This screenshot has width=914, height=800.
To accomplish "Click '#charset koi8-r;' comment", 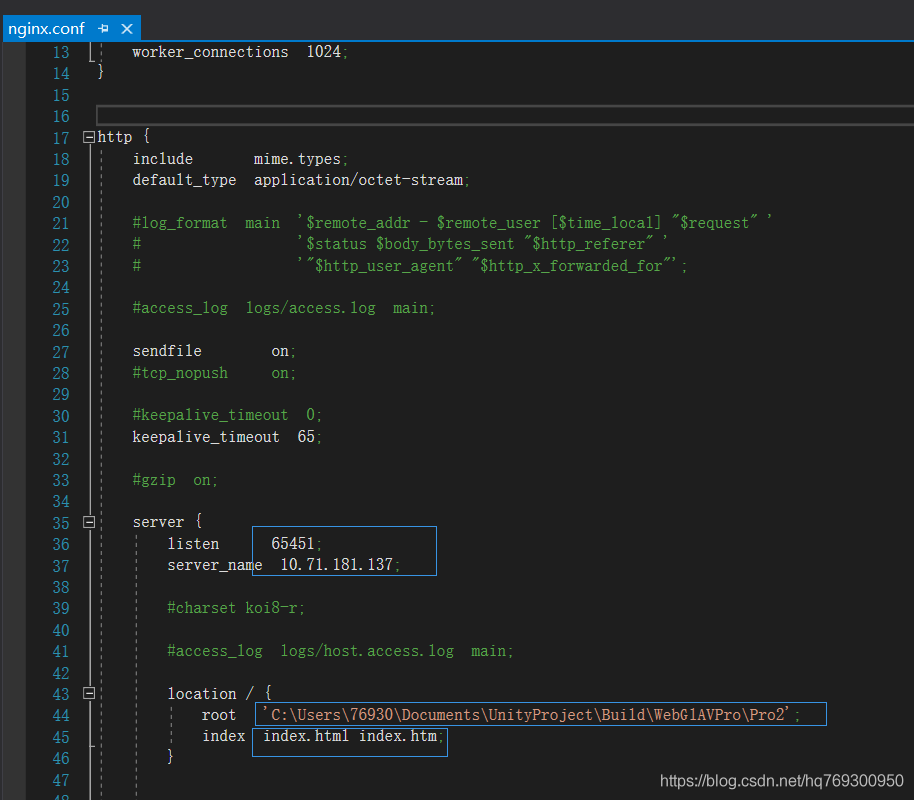I will 235,608.
